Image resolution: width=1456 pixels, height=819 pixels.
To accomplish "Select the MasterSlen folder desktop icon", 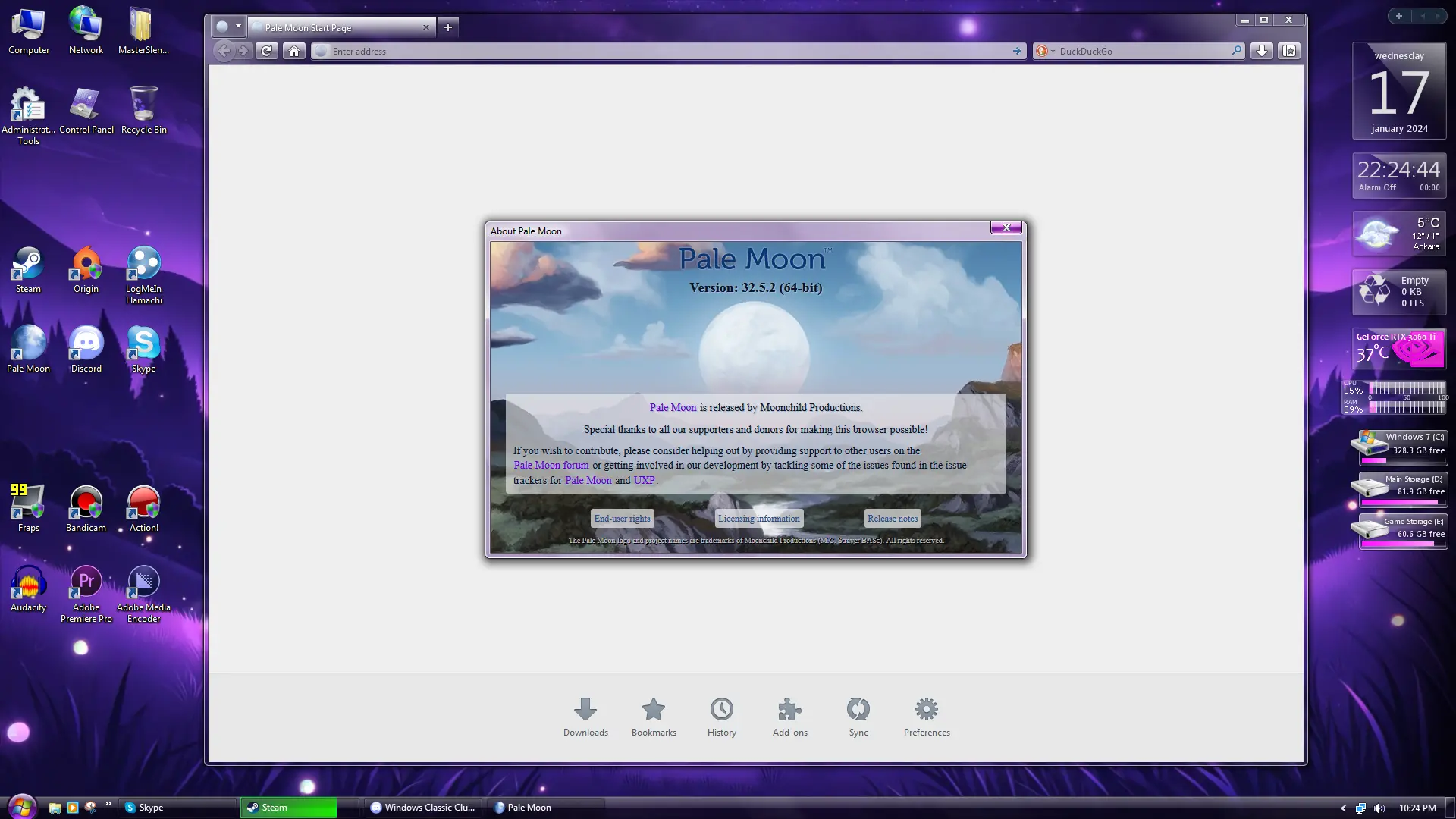I will click(143, 32).
